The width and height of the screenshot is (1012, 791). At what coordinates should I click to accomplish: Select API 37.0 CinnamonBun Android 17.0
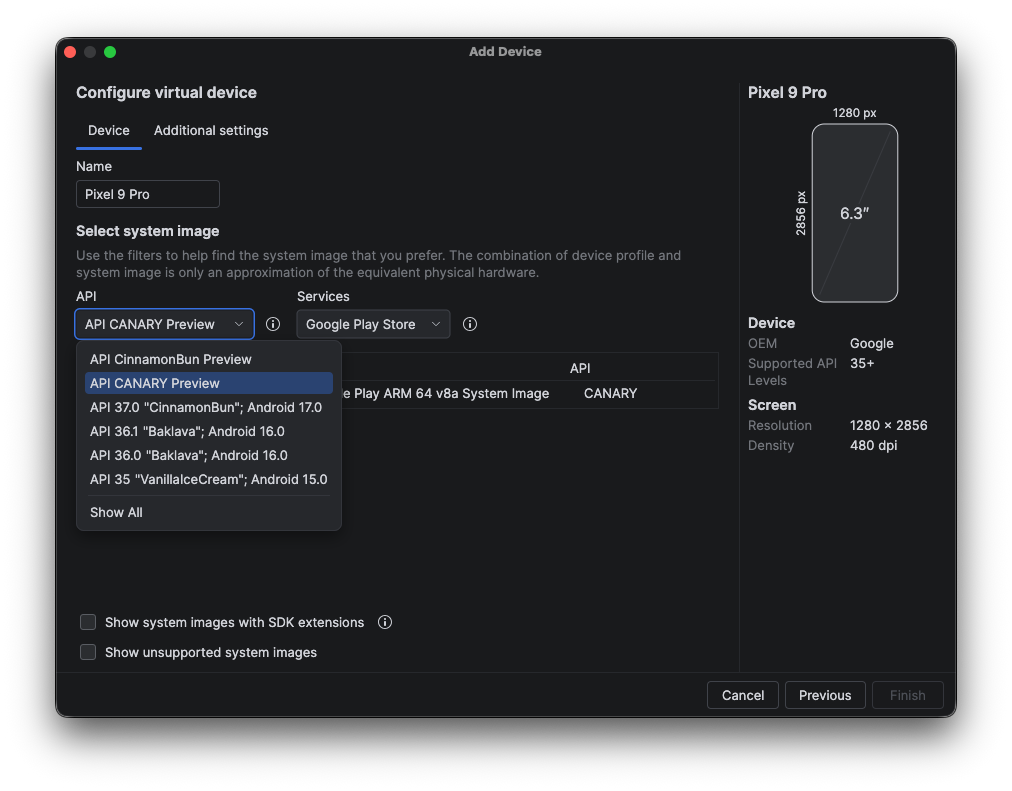[x=208, y=407]
